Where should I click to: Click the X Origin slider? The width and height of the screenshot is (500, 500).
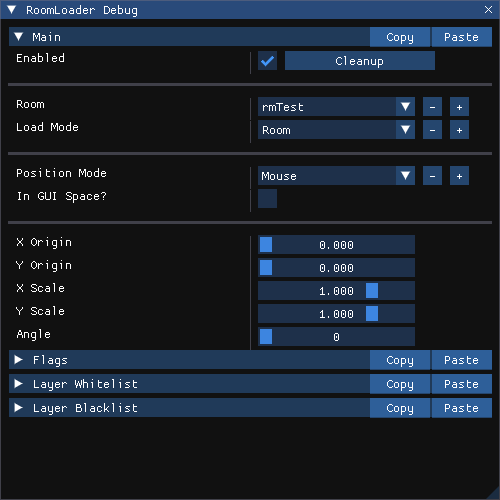(x=336, y=245)
